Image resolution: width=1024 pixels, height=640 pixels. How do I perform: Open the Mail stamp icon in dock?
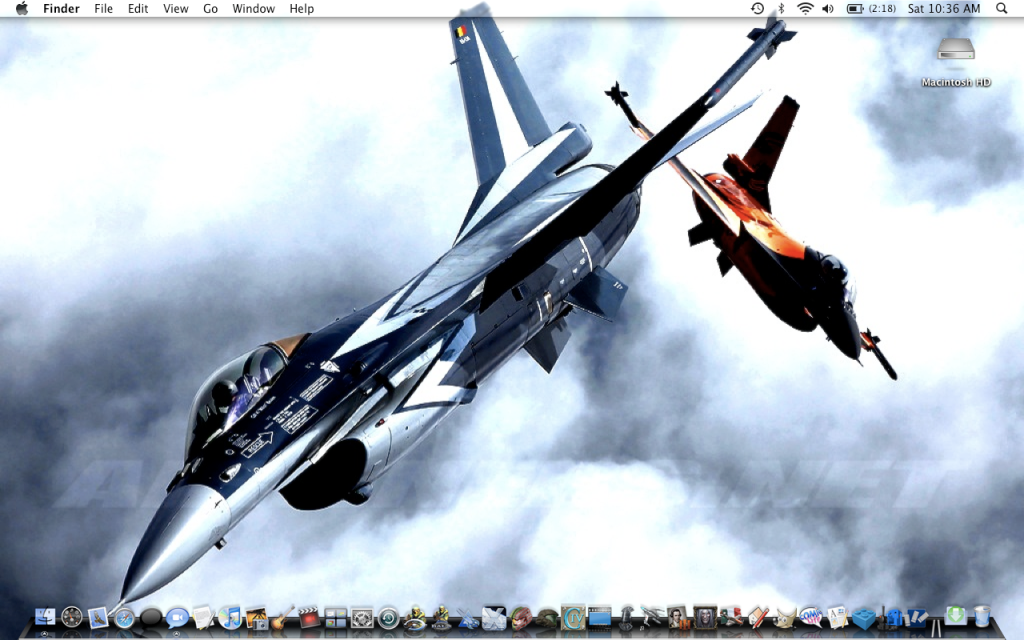click(x=98, y=616)
